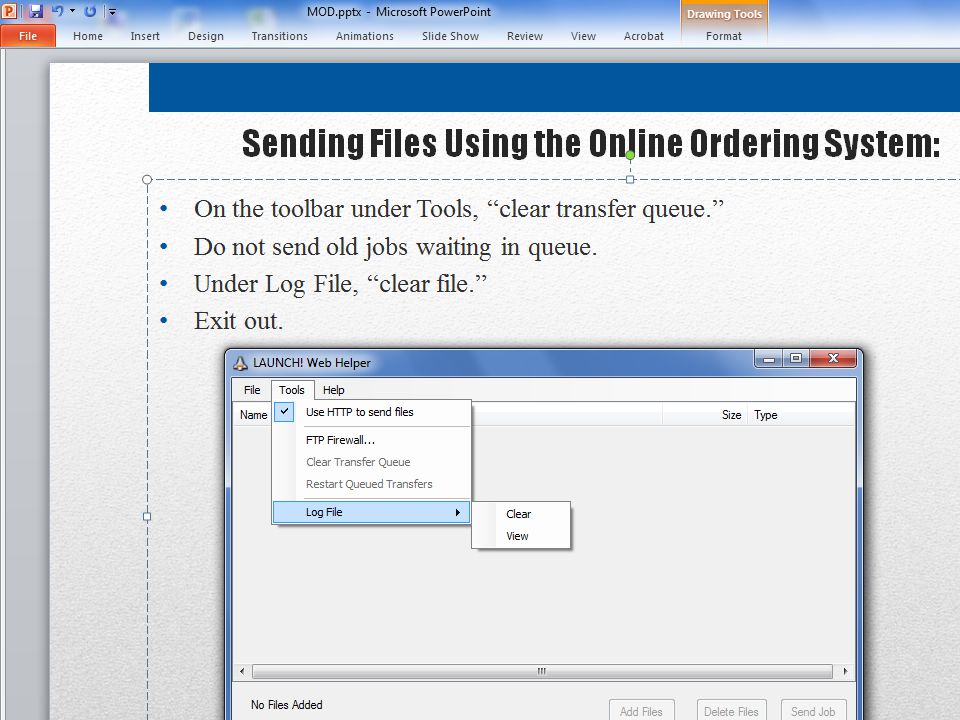Open the Transitions ribbon tab
This screenshot has height=720, width=960.
[280, 36]
